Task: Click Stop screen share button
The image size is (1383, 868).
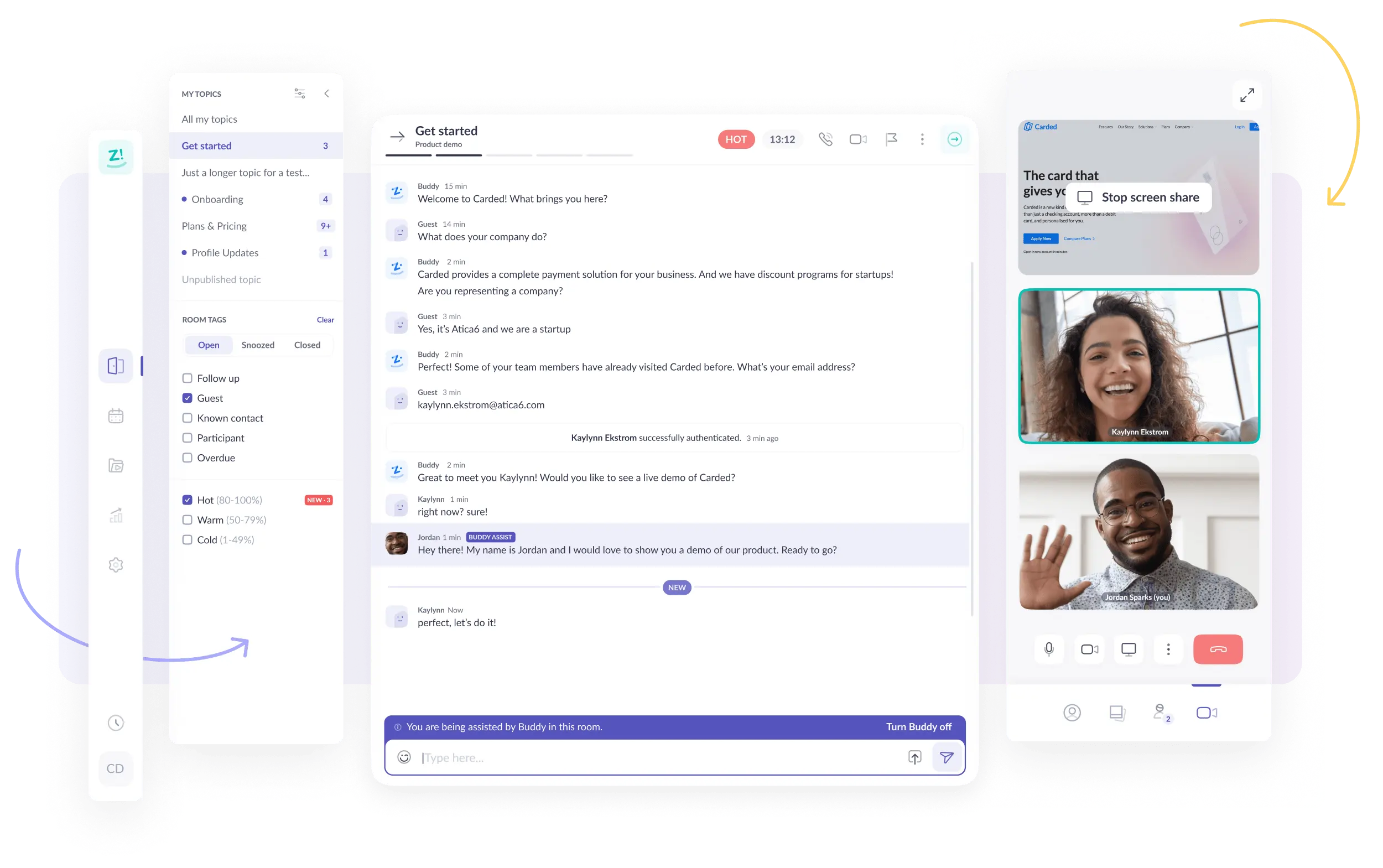Action: point(1140,196)
